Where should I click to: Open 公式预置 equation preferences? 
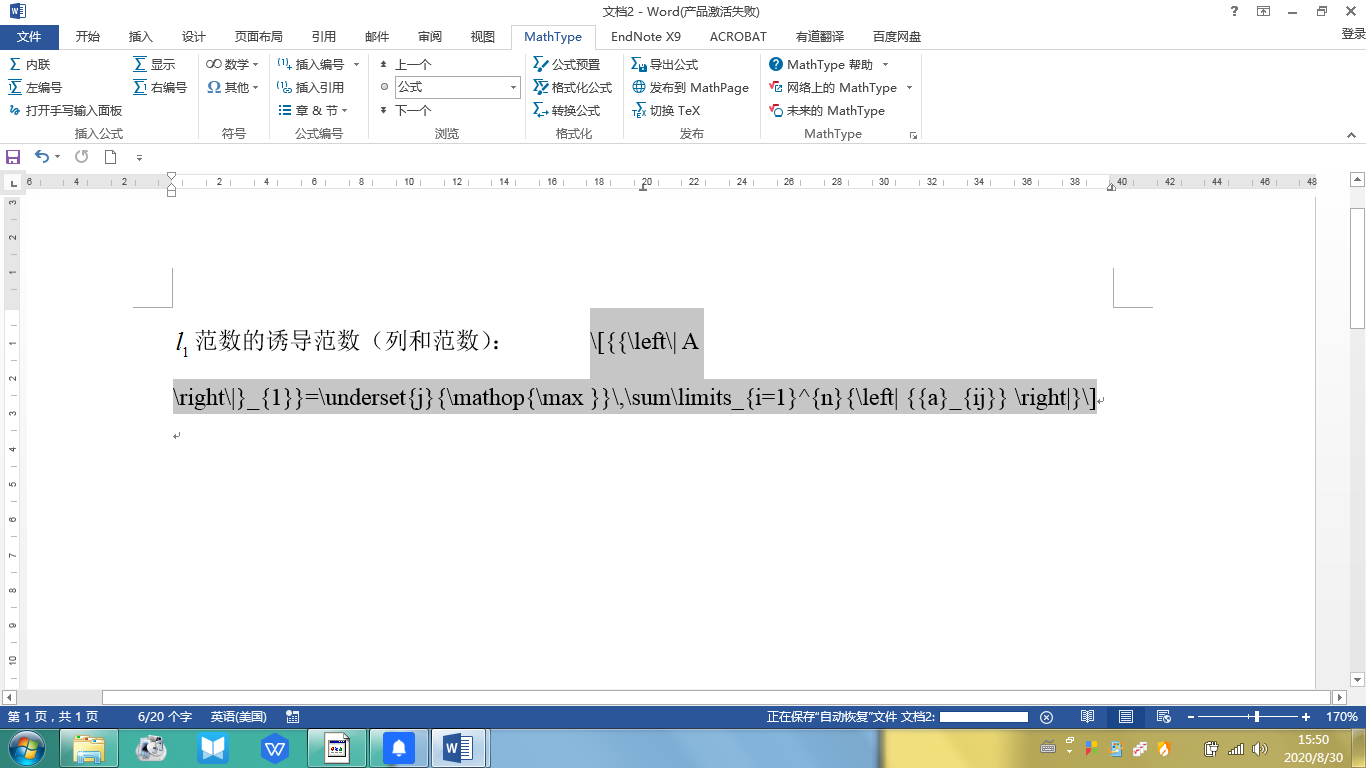pyautogui.click(x=567, y=64)
